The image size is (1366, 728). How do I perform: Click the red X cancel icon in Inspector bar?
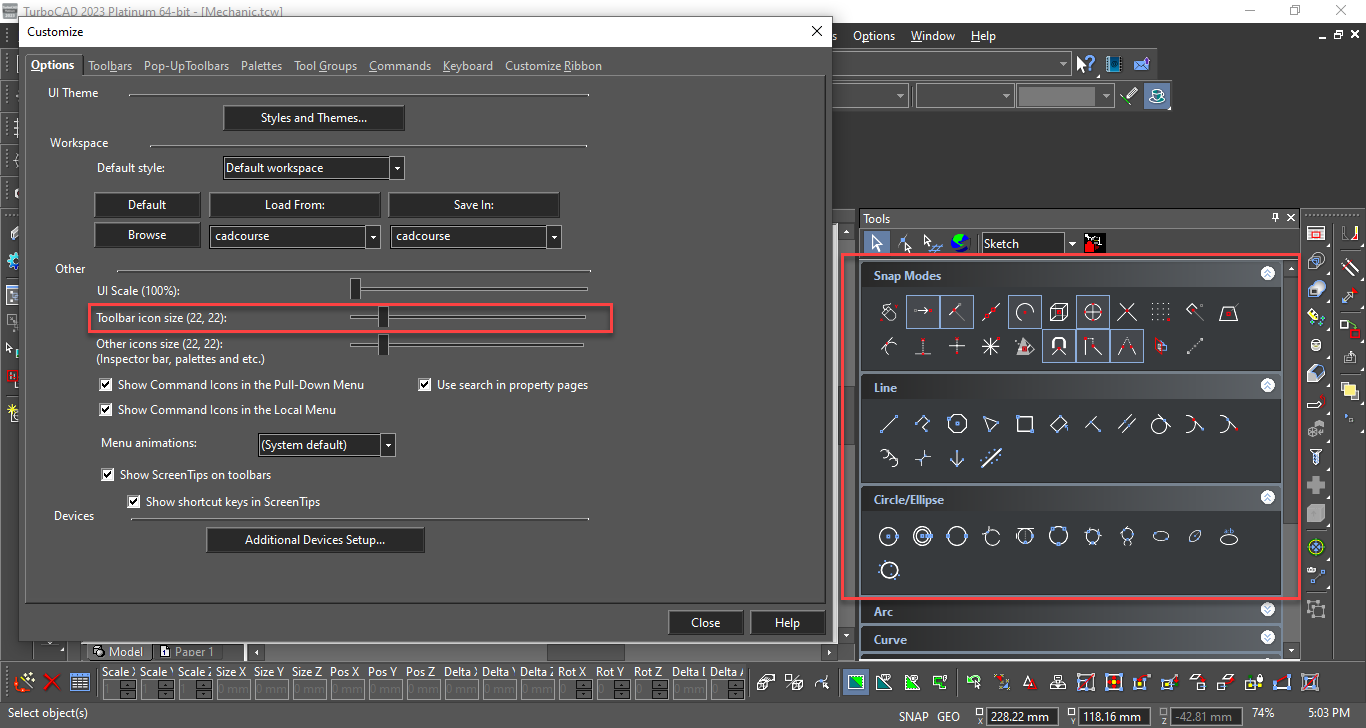(52, 683)
